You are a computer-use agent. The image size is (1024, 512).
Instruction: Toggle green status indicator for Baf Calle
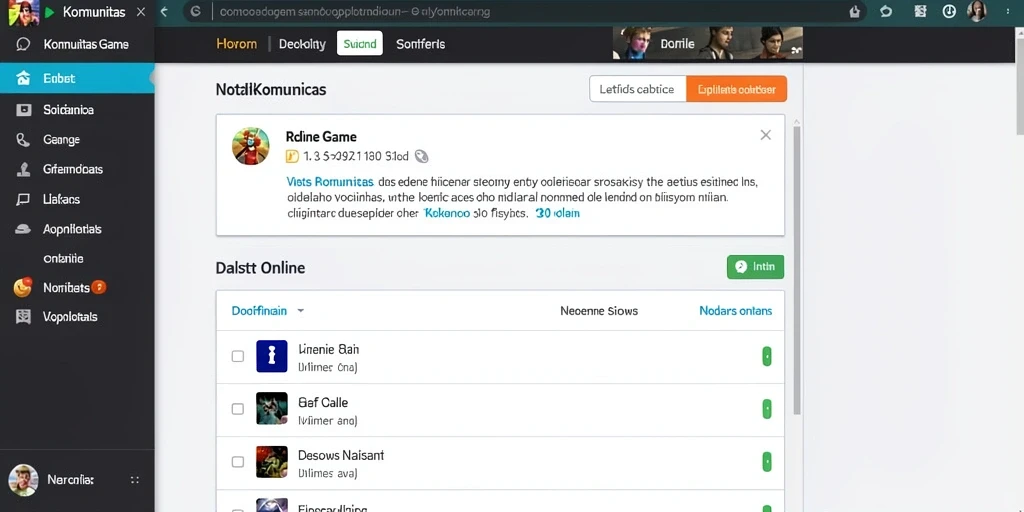tap(767, 409)
